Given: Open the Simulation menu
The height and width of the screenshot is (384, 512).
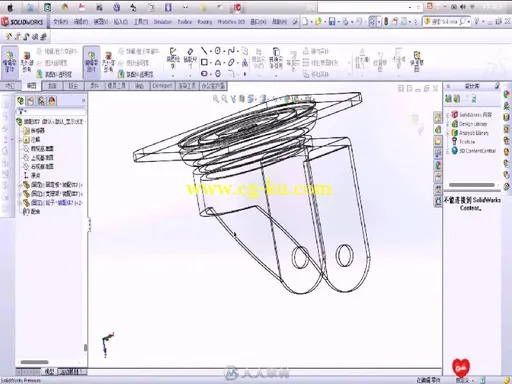Looking at the screenshot, I should (162, 22).
